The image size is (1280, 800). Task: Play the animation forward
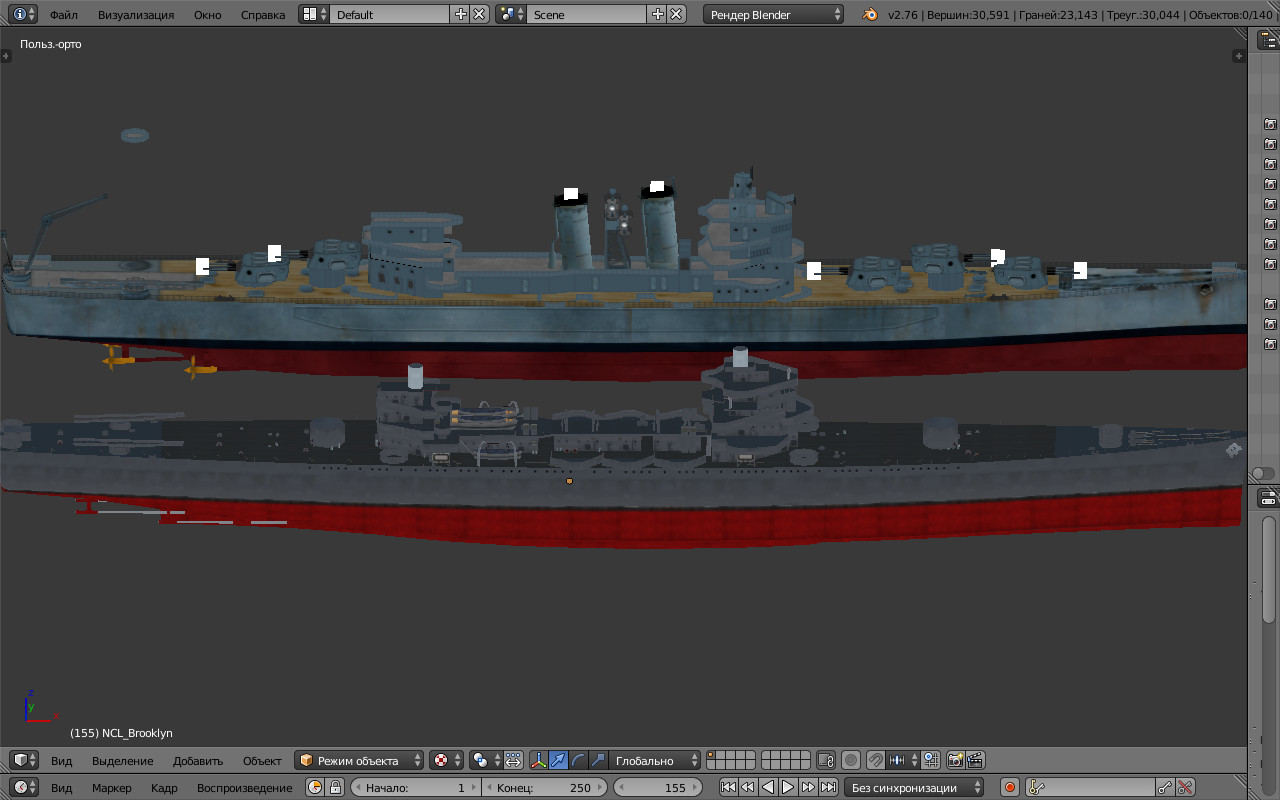788,788
